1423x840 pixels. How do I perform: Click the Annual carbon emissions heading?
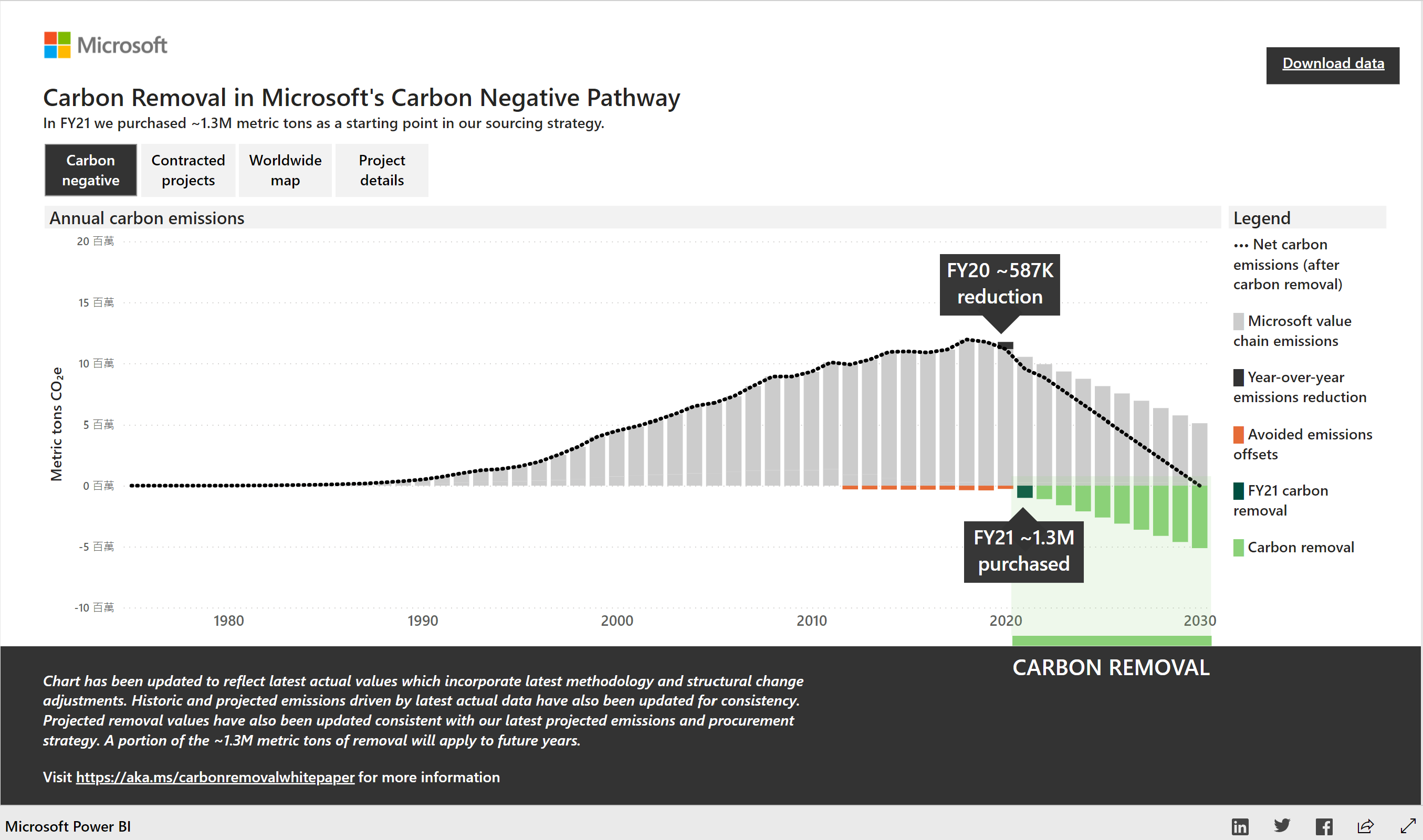click(x=147, y=218)
